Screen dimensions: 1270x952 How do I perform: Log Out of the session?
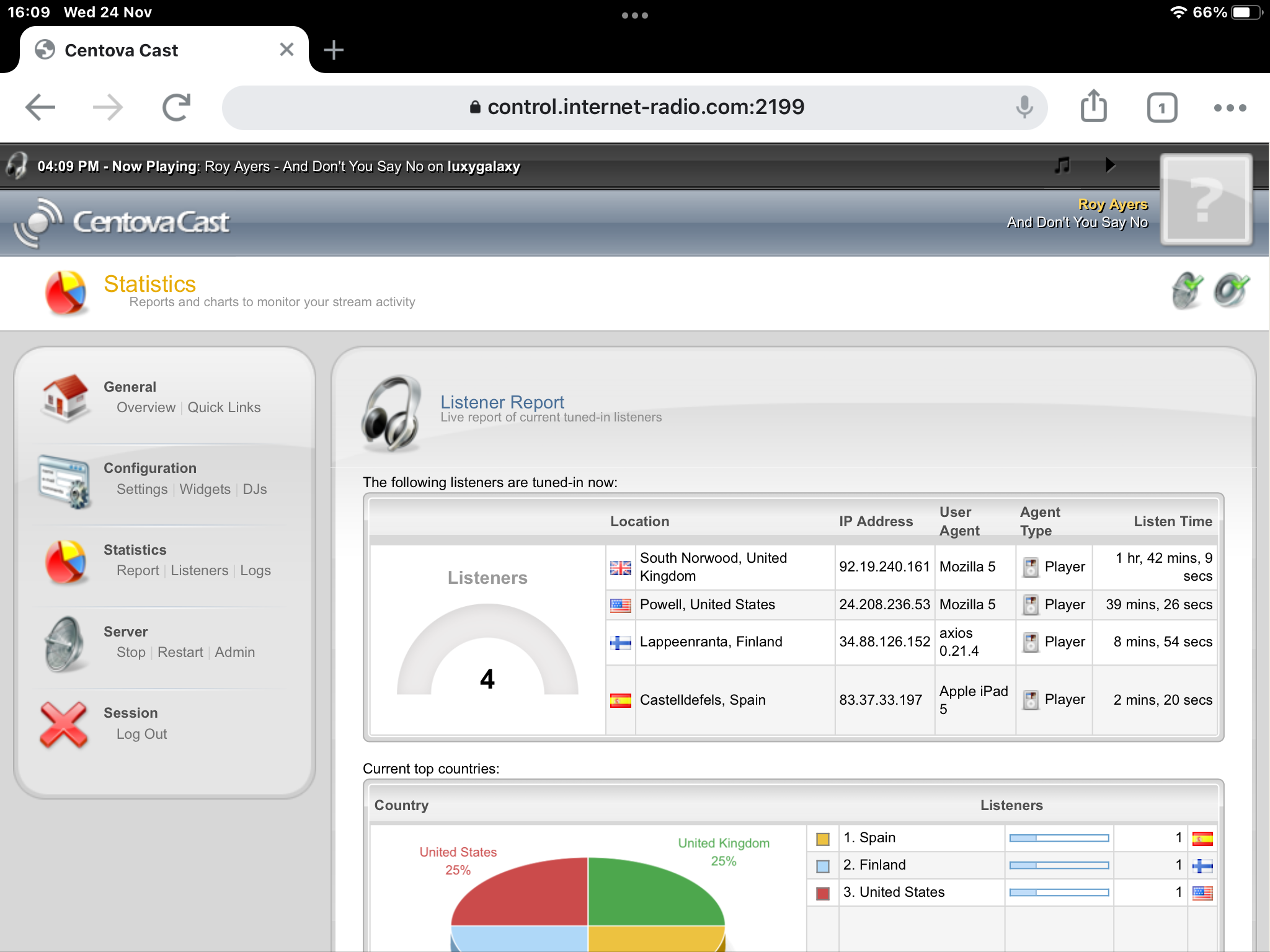tap(141, 734)
